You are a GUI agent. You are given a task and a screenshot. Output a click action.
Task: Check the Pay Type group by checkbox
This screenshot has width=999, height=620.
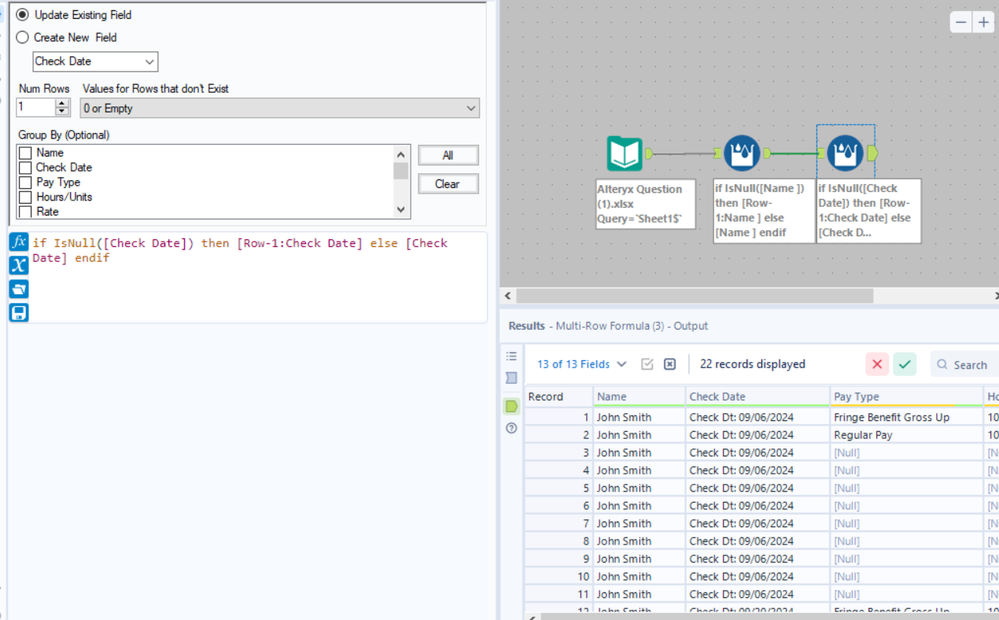click(x=26, y=183)
